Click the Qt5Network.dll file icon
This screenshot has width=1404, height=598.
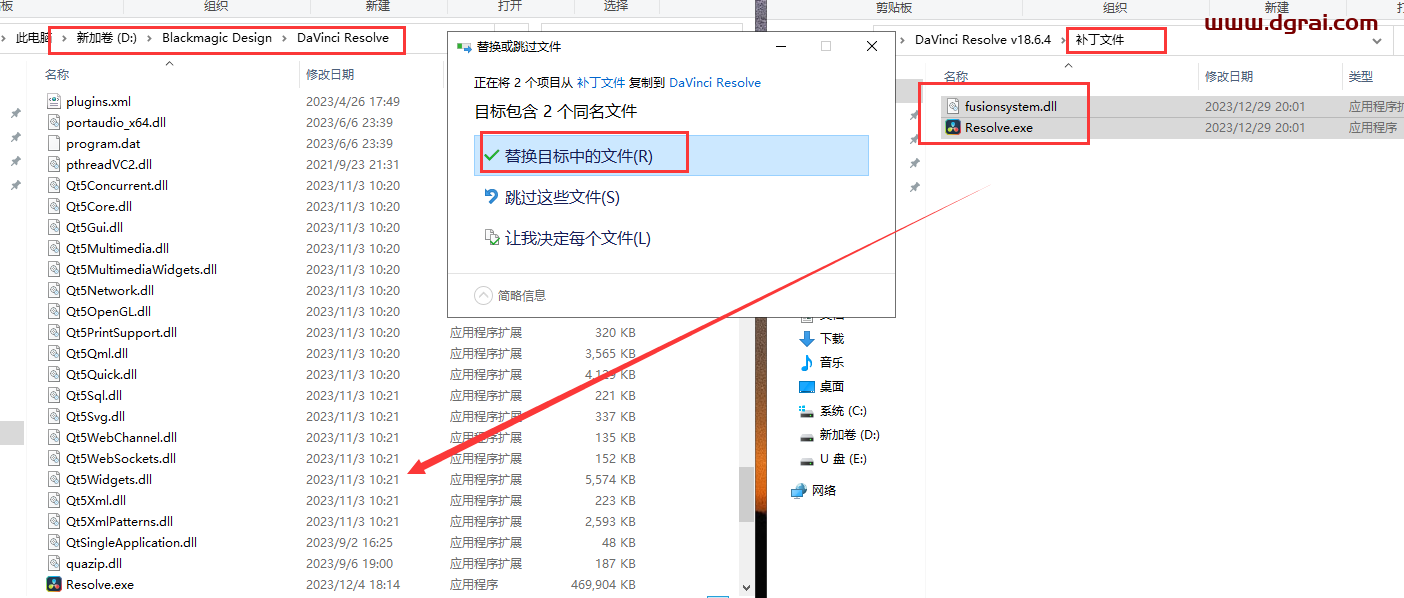pyautogui.click(x=55, y=290)
